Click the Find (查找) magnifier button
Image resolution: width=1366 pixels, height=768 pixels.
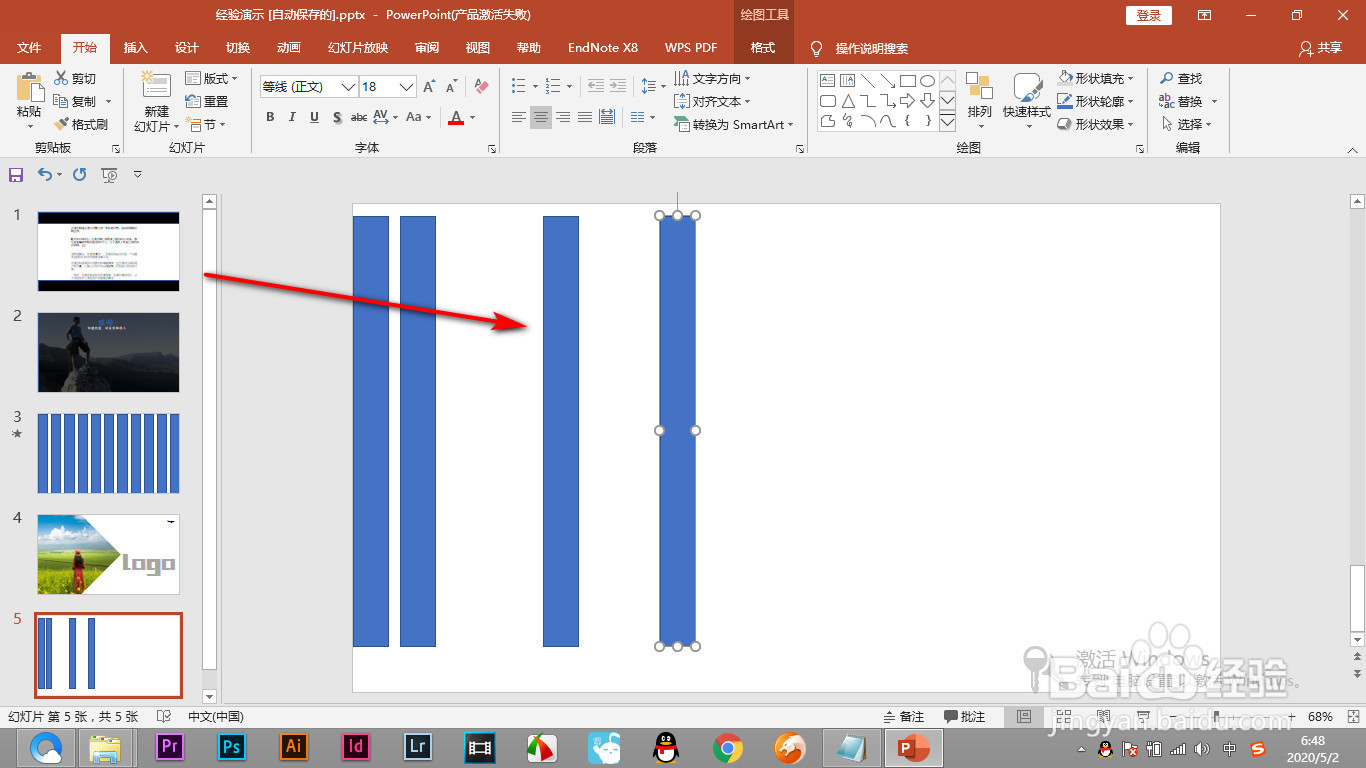pyautogui.click(x=1181, y=78)
